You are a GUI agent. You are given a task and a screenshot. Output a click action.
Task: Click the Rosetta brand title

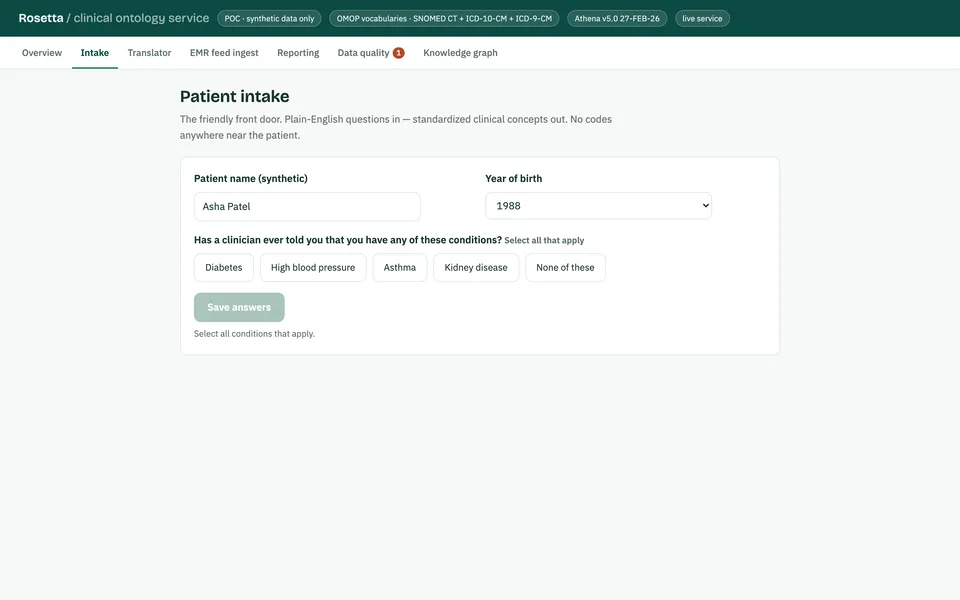40,18
